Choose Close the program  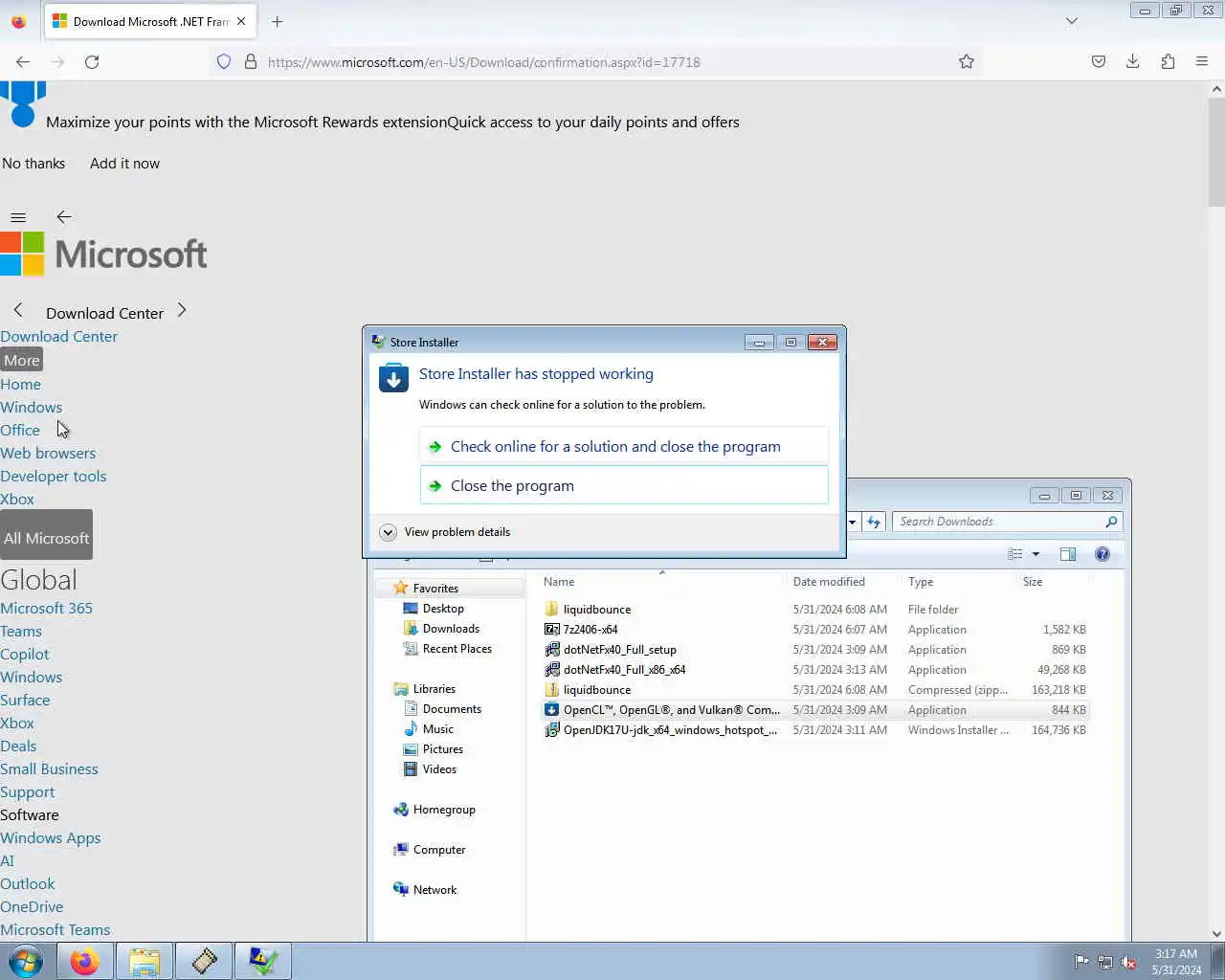click(624, 486)
